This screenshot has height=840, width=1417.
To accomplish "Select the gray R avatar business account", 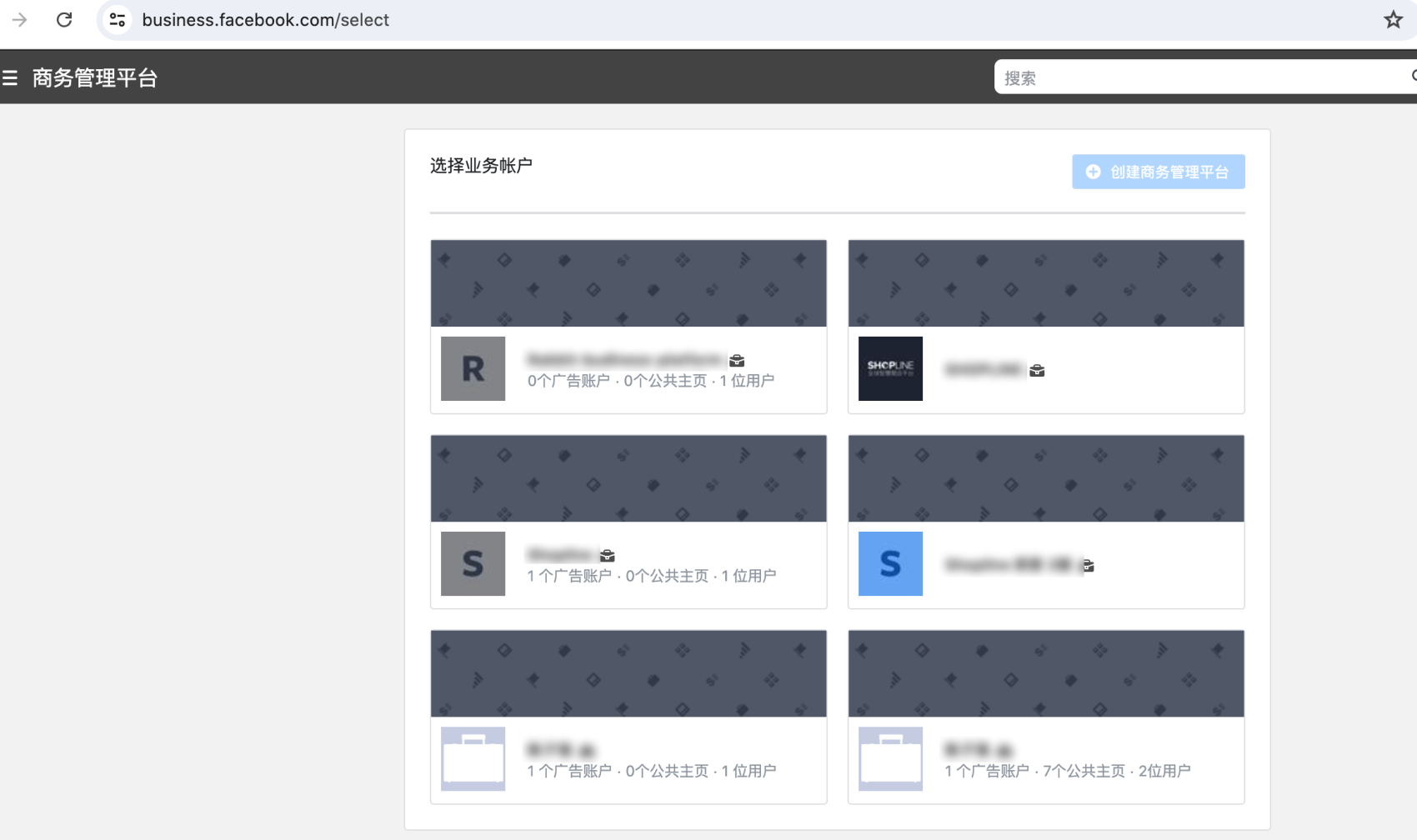I will (628, 327).
